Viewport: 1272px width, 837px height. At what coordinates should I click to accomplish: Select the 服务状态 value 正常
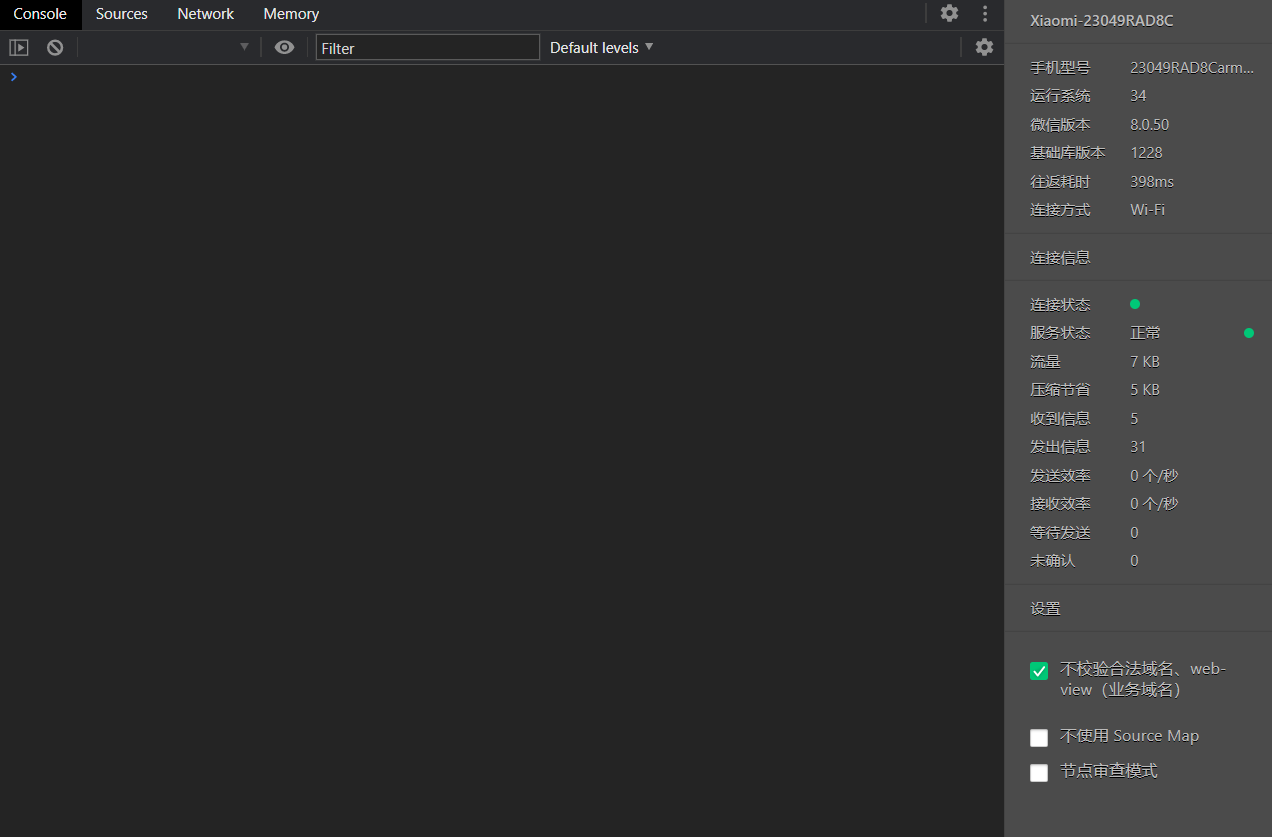click(x=1146, y=332)
